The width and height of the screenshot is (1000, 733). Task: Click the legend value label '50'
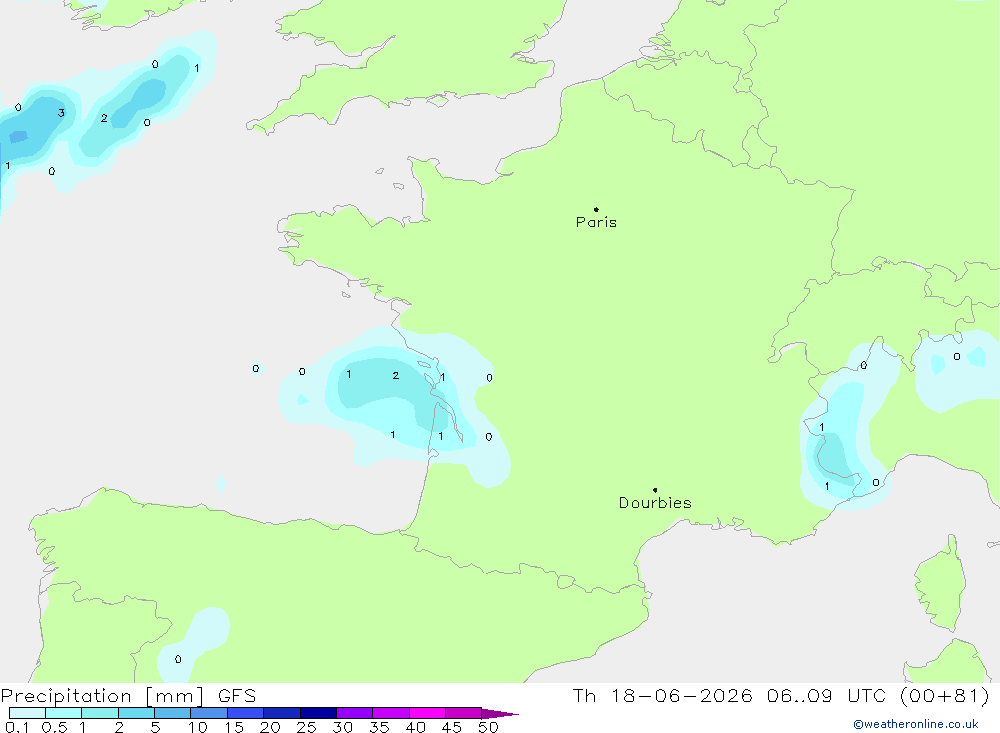click(488, 727)
